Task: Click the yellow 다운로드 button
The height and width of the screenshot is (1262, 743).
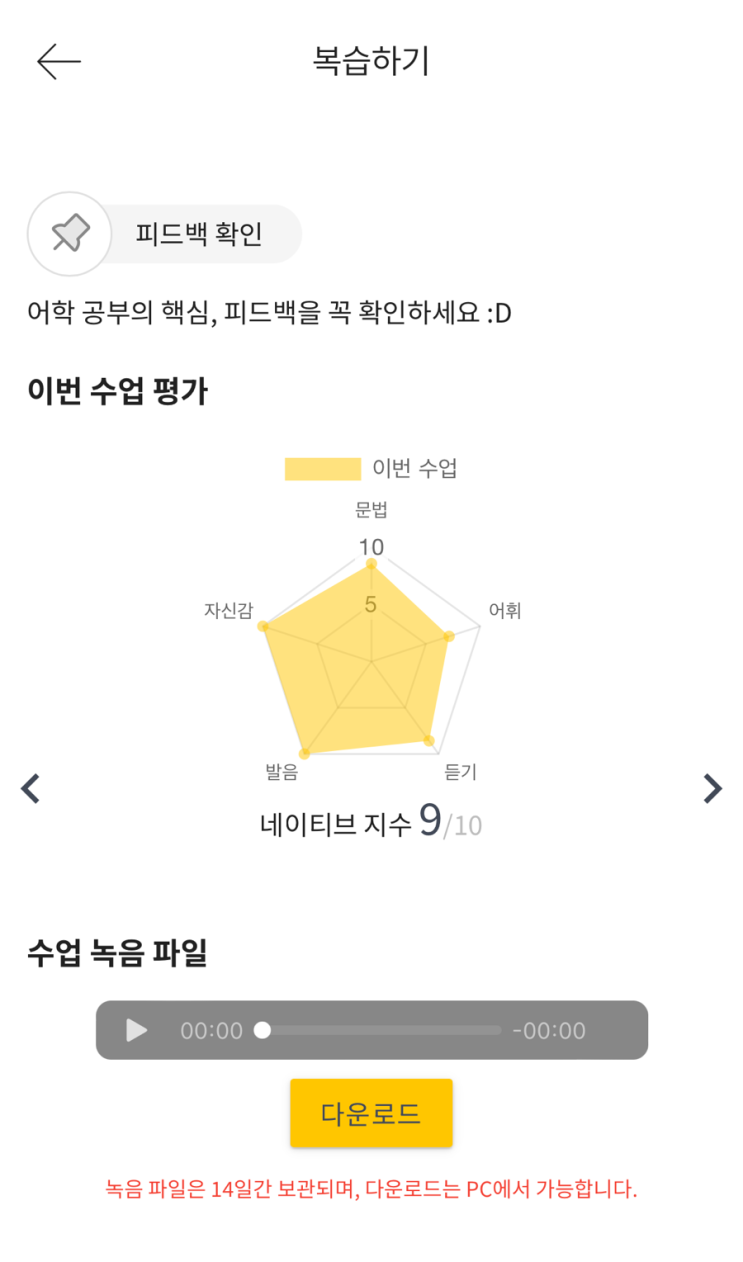Action: [371, 1113]
